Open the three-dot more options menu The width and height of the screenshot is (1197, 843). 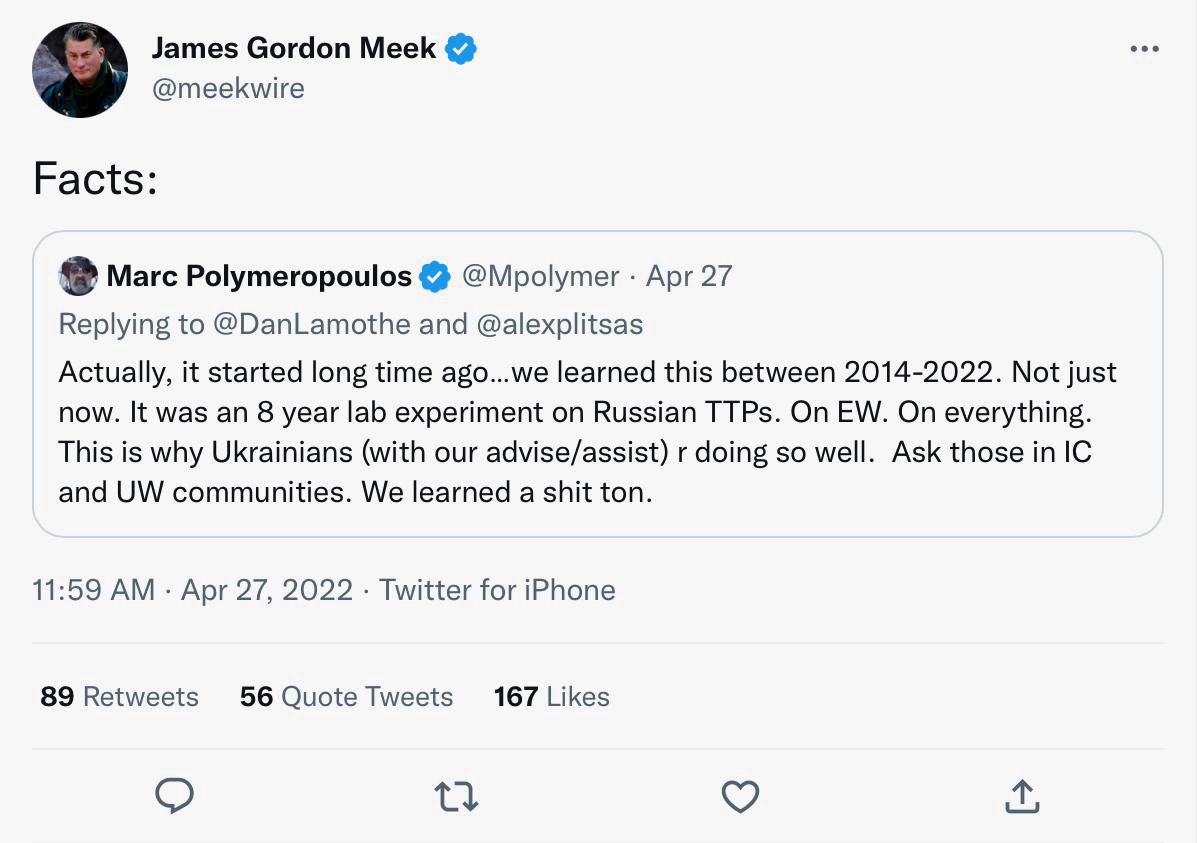(x=1144, y=49)
